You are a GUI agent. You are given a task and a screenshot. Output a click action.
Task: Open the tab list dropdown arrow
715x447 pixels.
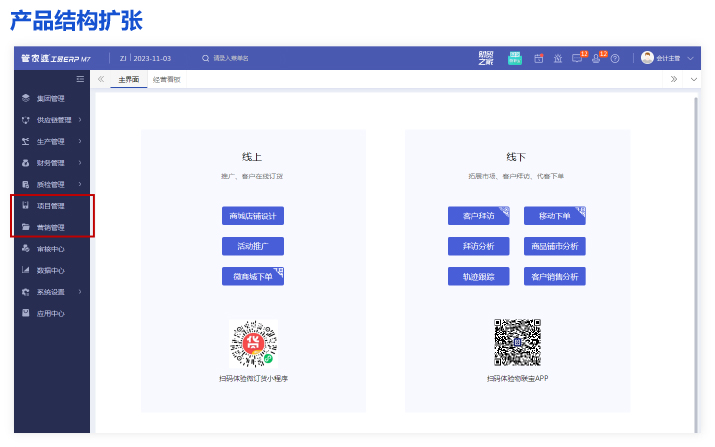(694, 78)
